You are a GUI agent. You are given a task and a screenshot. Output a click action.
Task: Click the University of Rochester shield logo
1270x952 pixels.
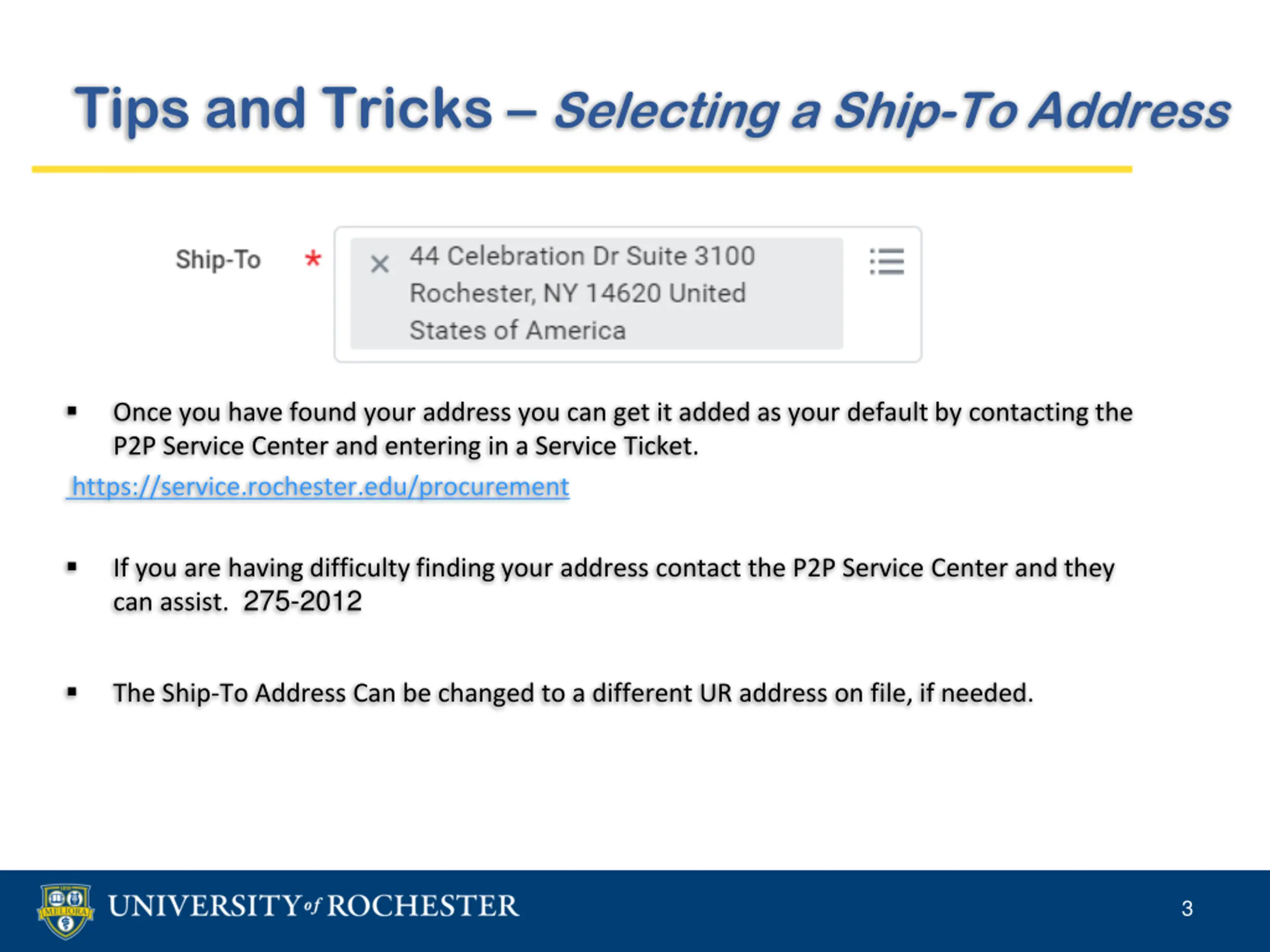(x=65, y=911)
